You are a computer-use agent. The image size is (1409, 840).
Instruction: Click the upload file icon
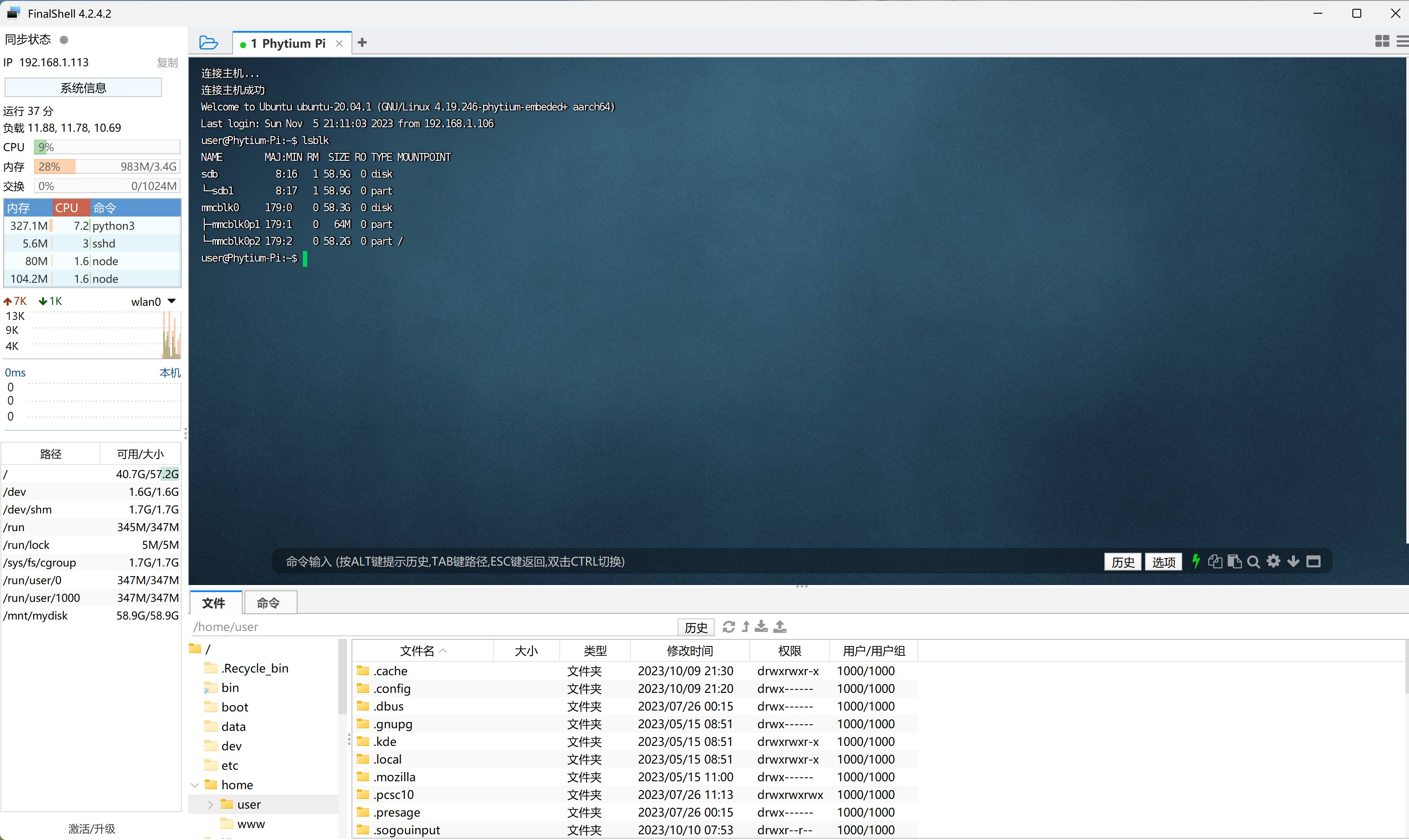pyautogui.click(x=780, y=627)
